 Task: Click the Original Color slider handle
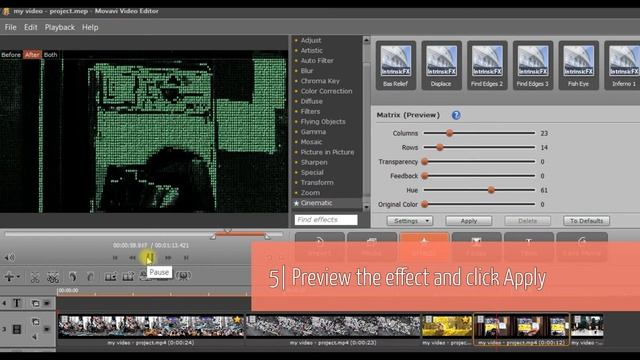coord(425,204)
